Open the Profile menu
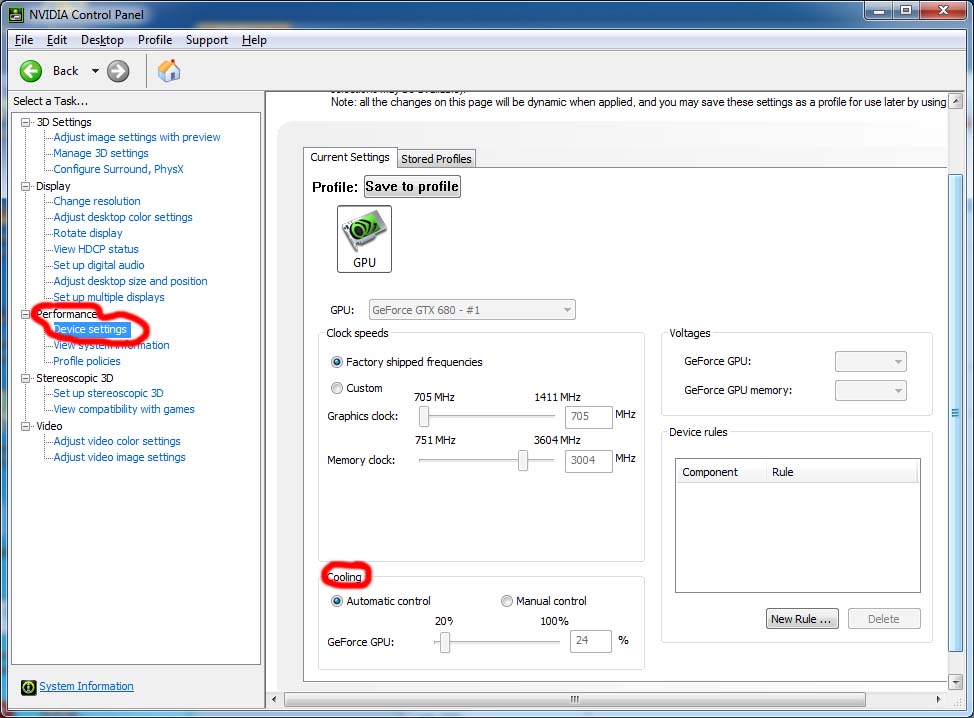974x718 pixels. click(x=155, y=40)
